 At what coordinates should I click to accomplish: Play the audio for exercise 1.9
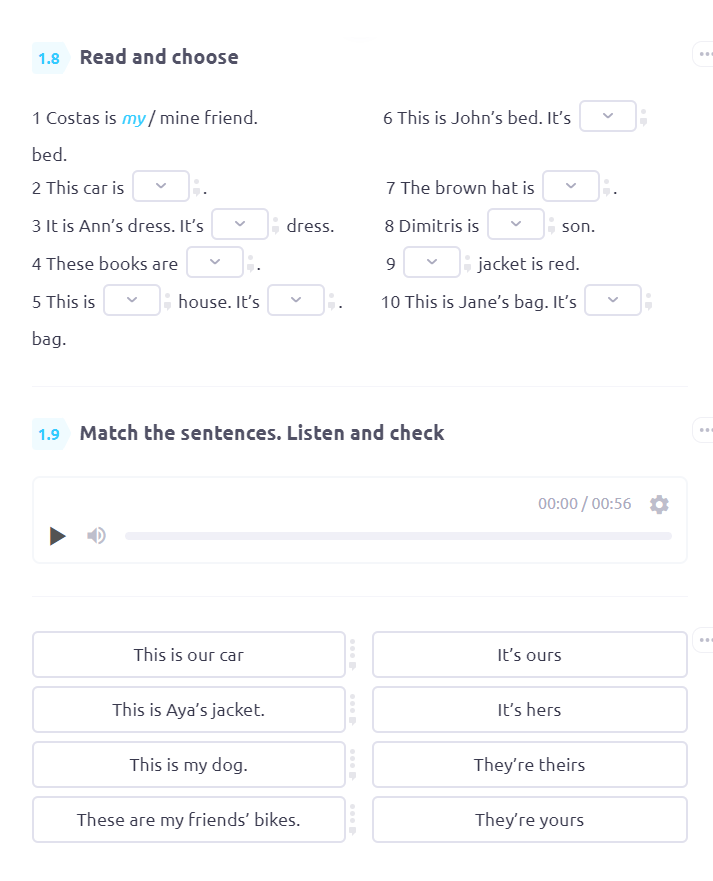57,536
